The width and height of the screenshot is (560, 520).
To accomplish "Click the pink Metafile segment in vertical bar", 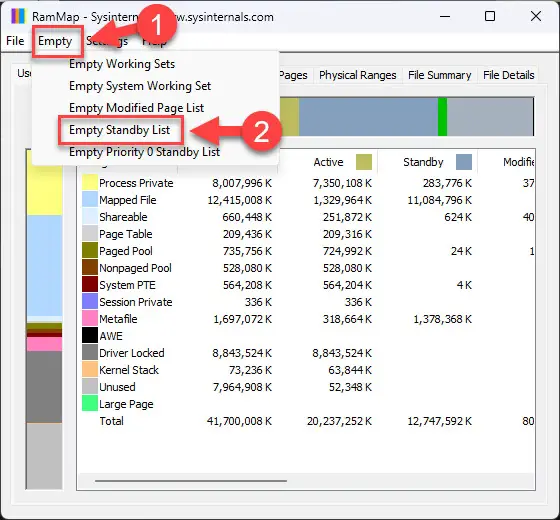I will click(x=44, y=344).
